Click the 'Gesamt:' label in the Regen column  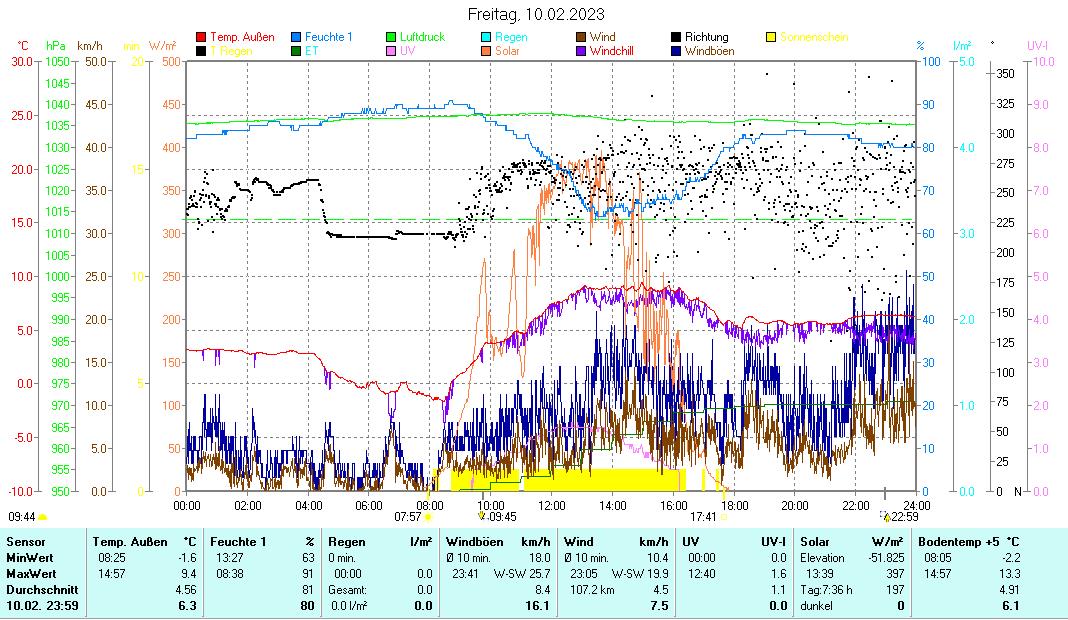(347, 590)
